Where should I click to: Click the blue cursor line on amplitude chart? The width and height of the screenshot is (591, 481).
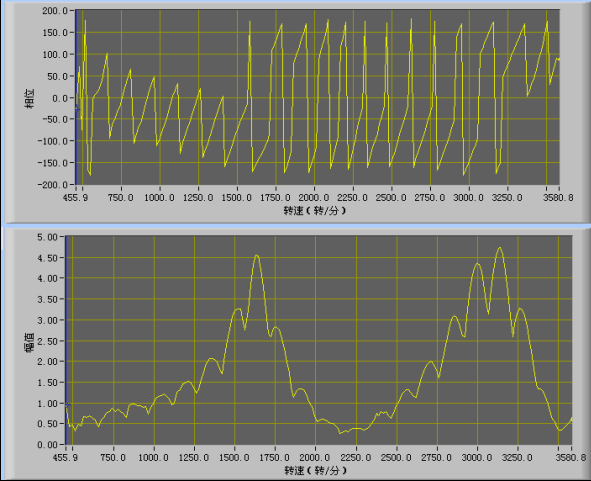click(x=66, y=340)
